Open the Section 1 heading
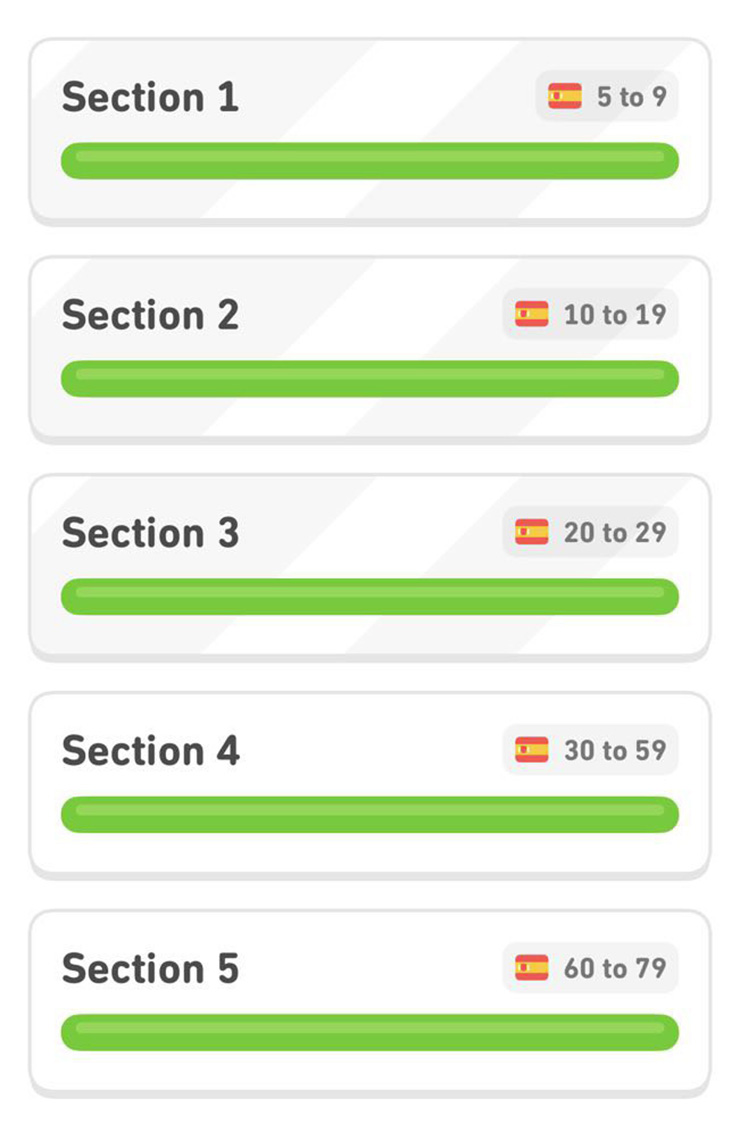Viewport: 740px width, 1143px height. (150, 97)
